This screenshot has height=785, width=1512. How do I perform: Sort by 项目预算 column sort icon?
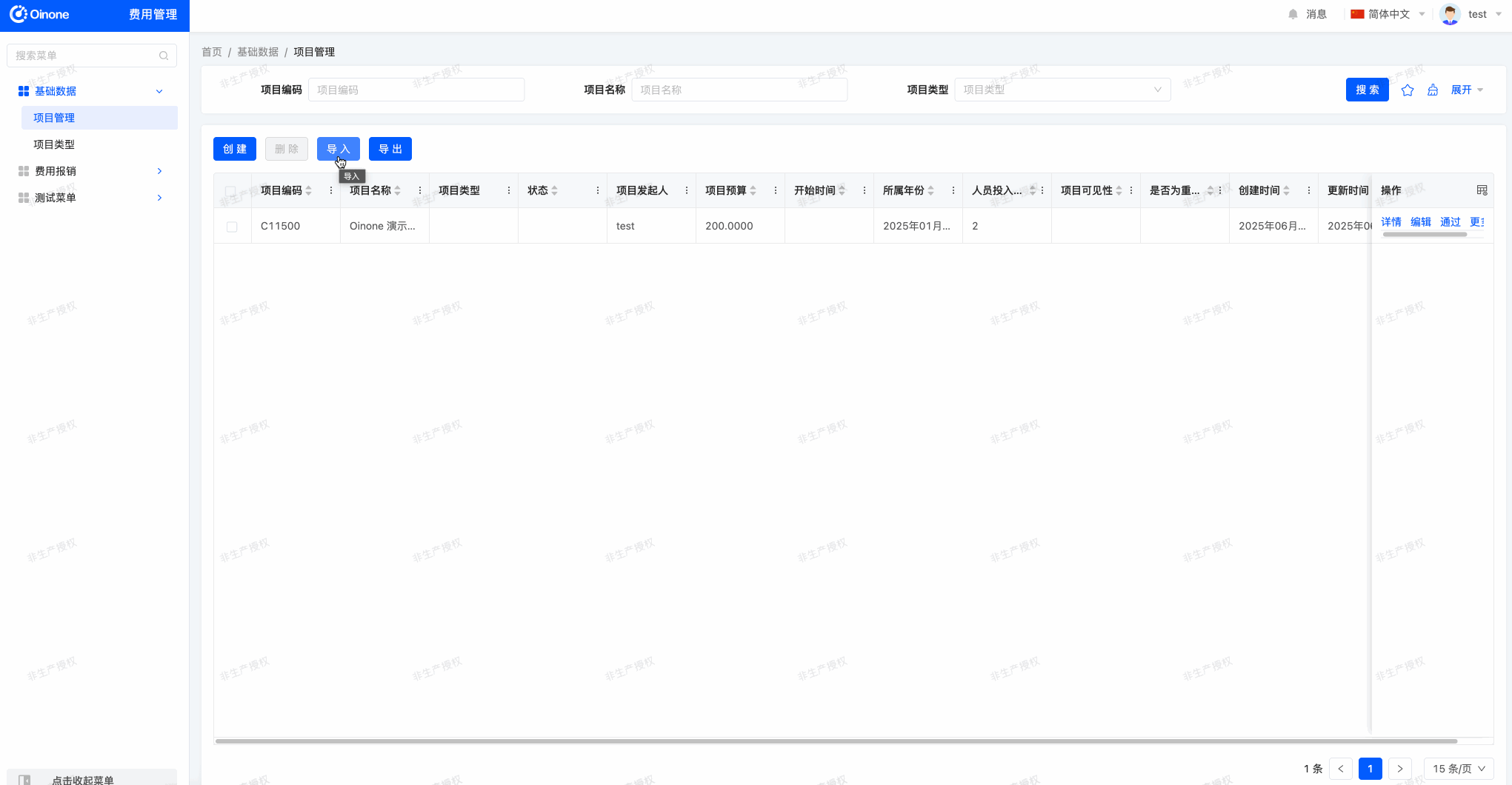coord(753,190)
